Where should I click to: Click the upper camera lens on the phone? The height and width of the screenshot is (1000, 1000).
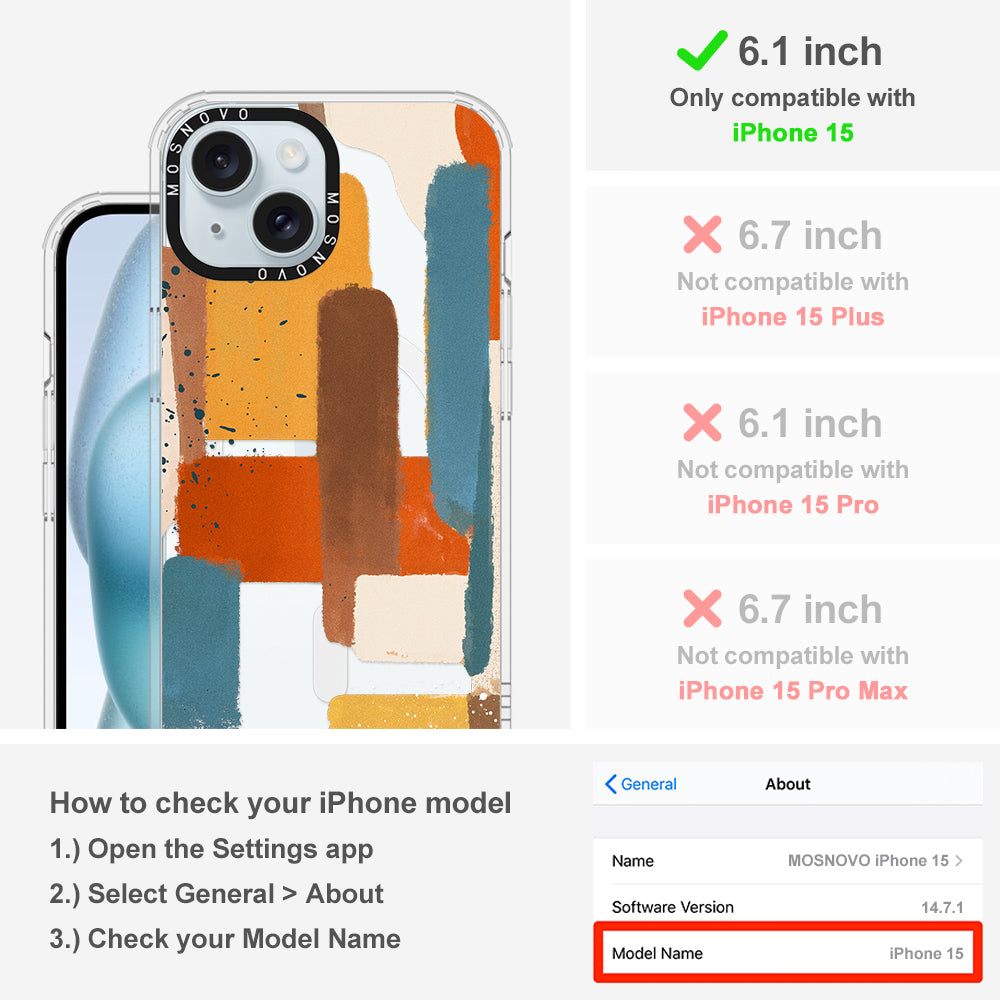tap(221, 160)
